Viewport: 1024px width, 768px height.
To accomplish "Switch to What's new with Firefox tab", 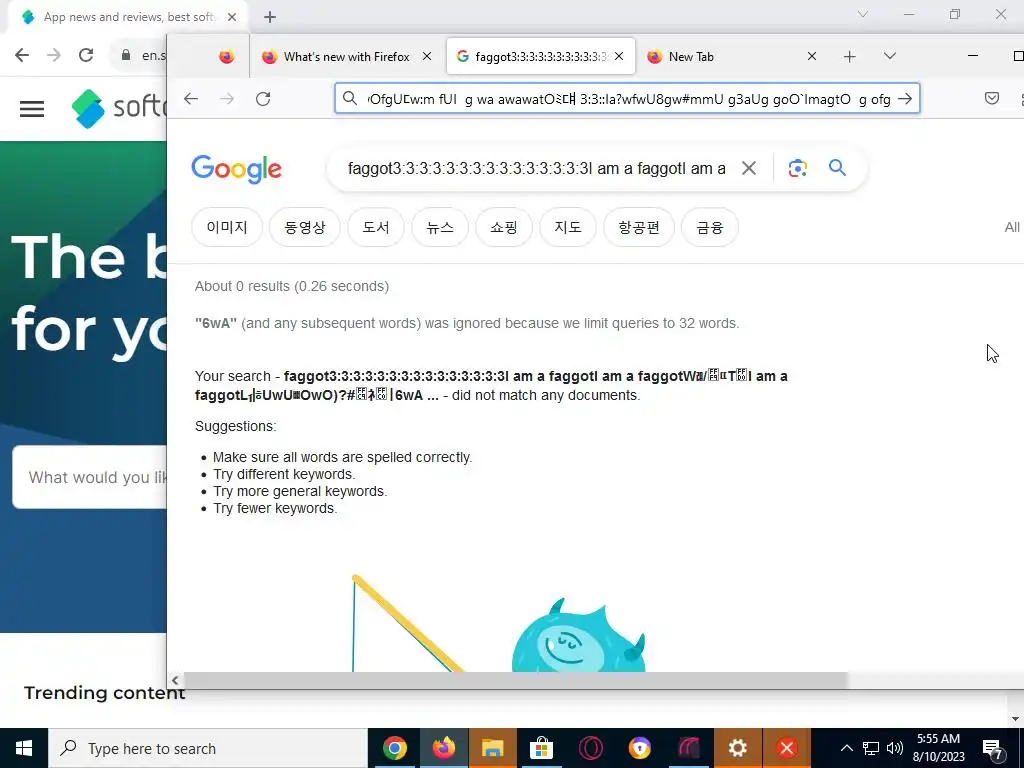I will pyautogui.click(x=347, y=57).
